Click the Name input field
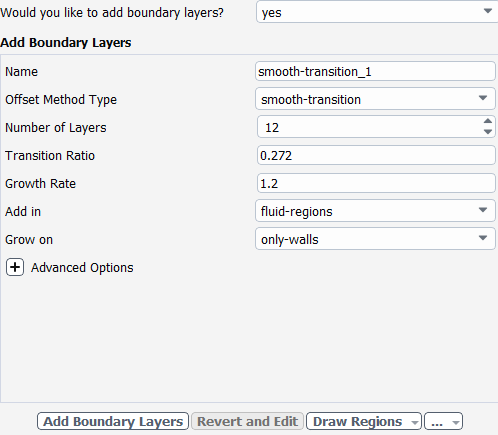498x435 pixels. 375,71
